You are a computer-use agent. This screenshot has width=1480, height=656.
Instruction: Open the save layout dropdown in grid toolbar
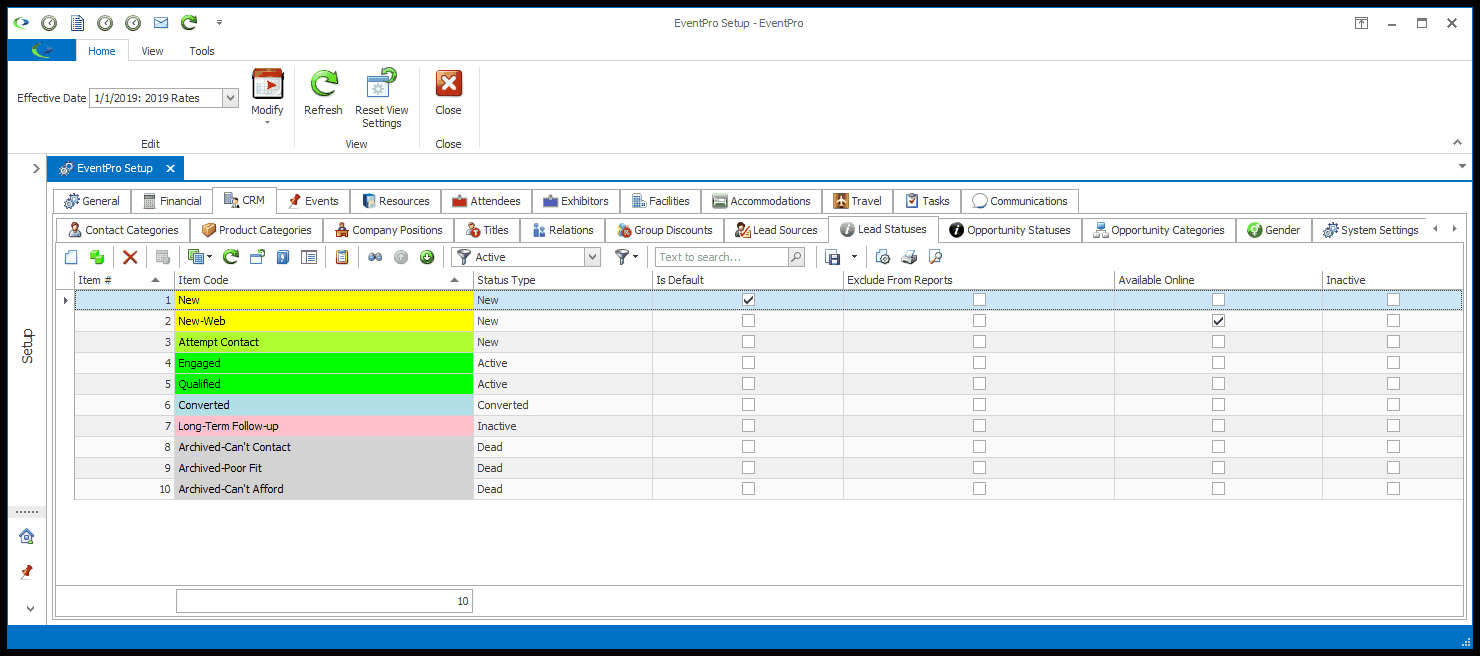[x=854, y=257]
